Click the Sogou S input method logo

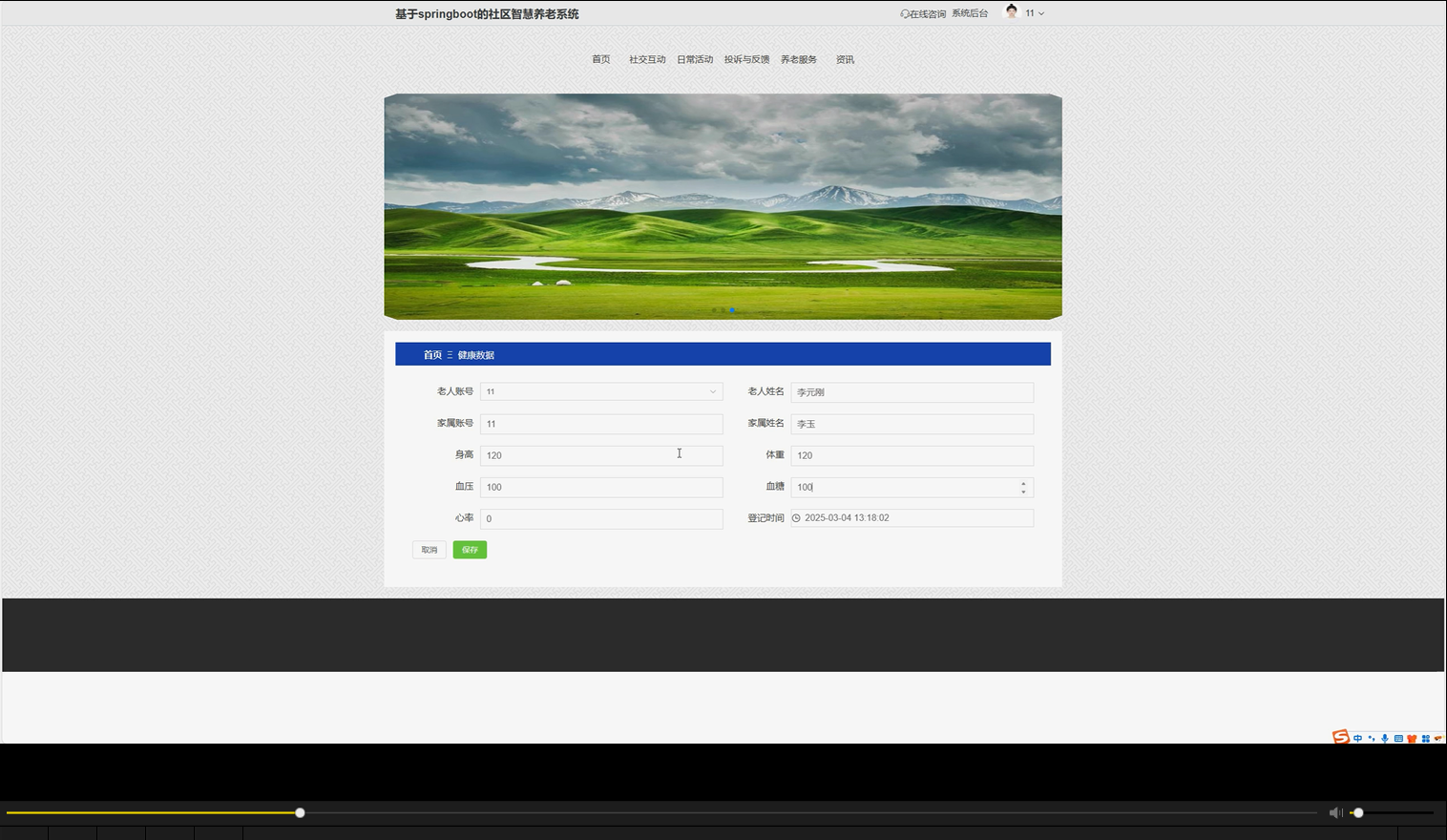(1341, 737)
